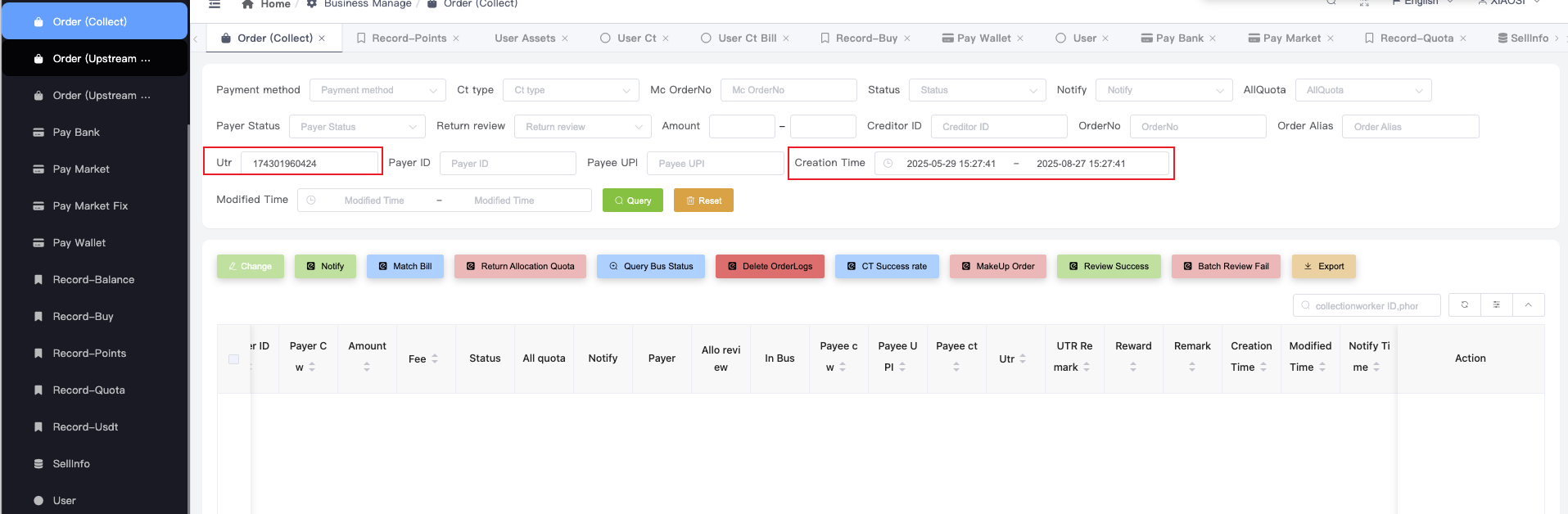Image resolution: width=1568 pixels, height=514 pixels.
Task: Sort by the Fee column arrows
Action: tap(435, 358)
